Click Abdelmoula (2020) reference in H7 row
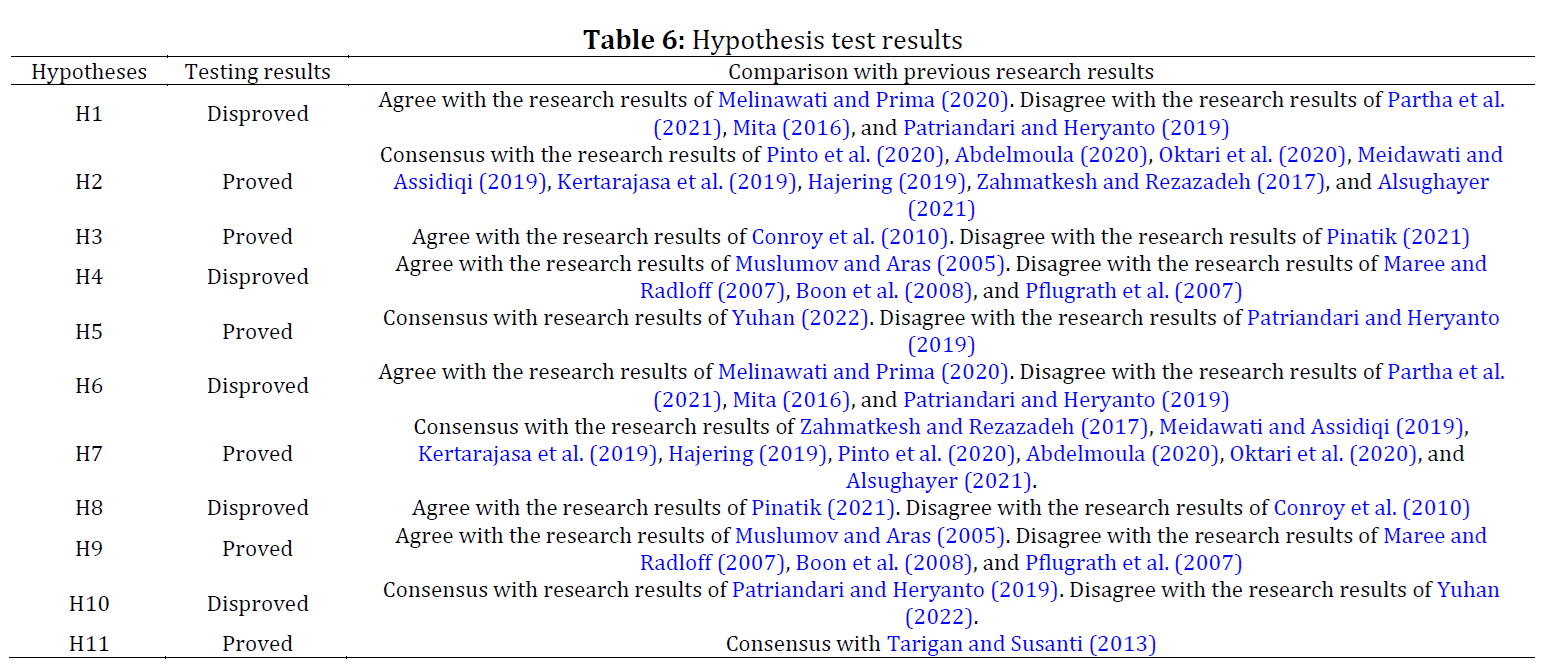 pos(1123,454)
